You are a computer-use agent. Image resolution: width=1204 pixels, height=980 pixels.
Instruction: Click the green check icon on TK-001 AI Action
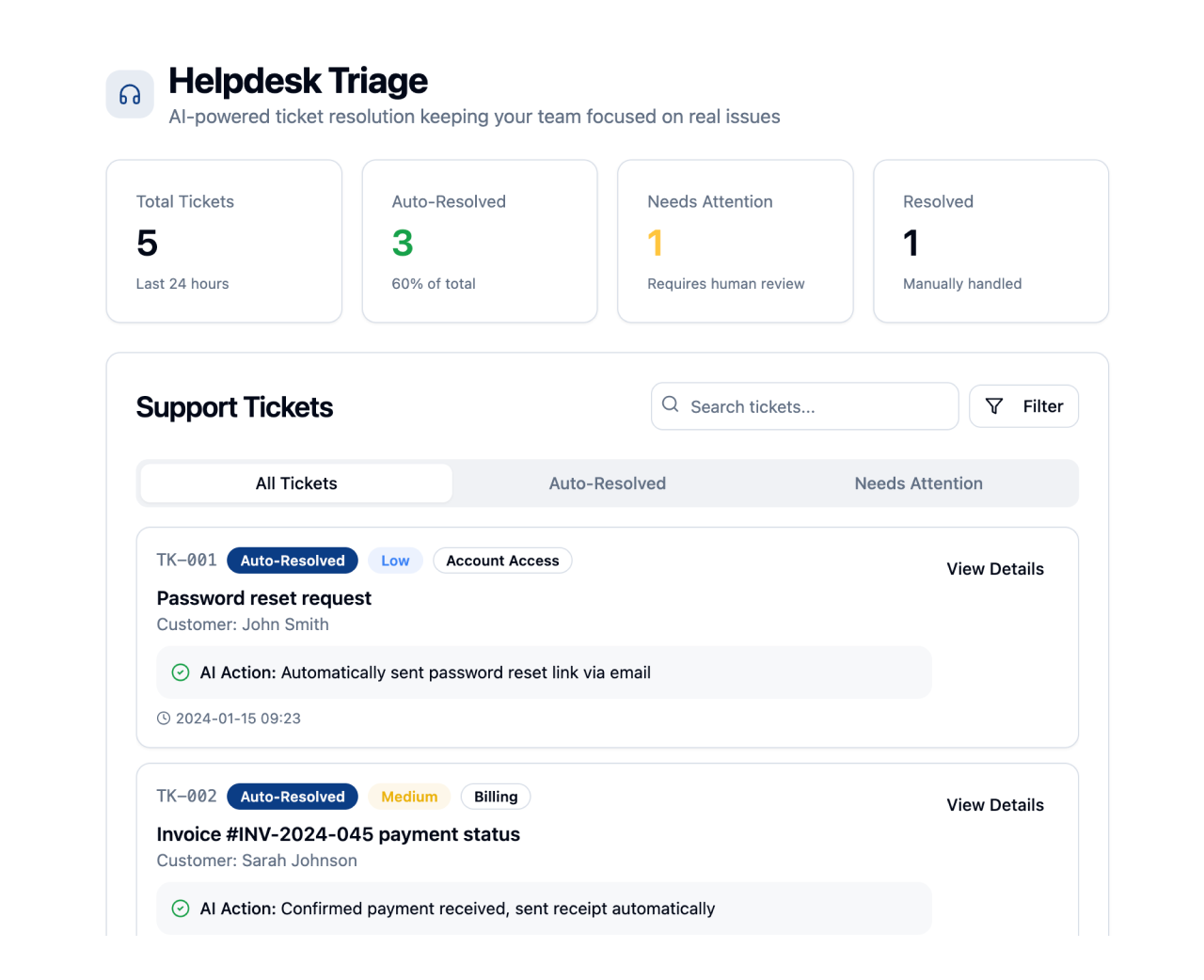coord(180,672)
